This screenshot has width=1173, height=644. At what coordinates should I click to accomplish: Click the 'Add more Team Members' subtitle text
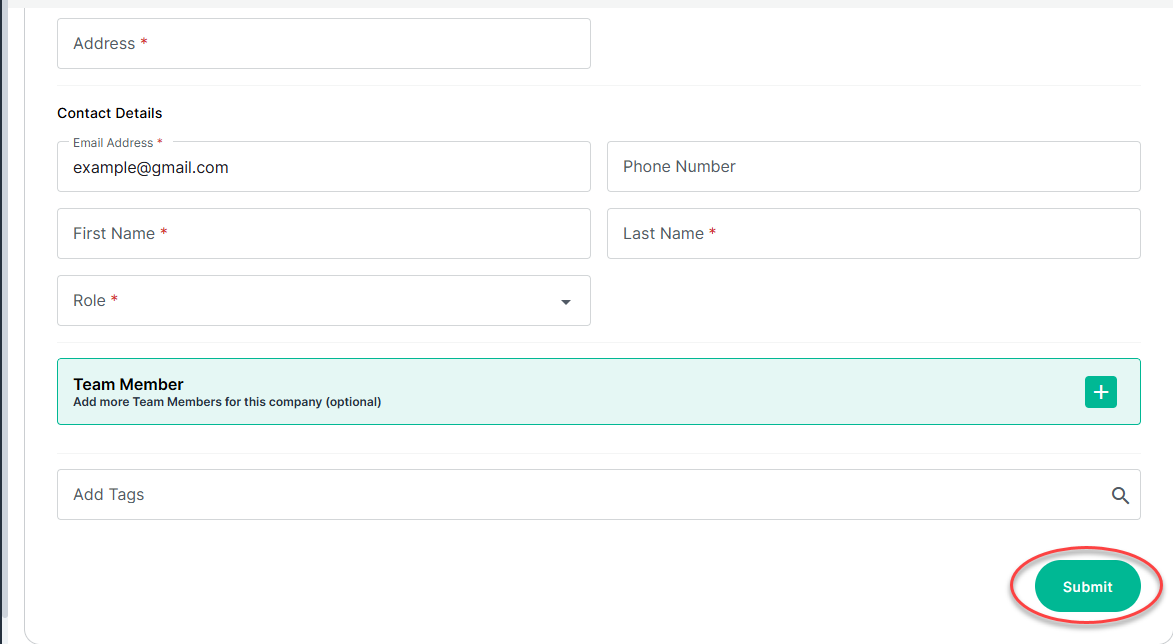(227, 402)
